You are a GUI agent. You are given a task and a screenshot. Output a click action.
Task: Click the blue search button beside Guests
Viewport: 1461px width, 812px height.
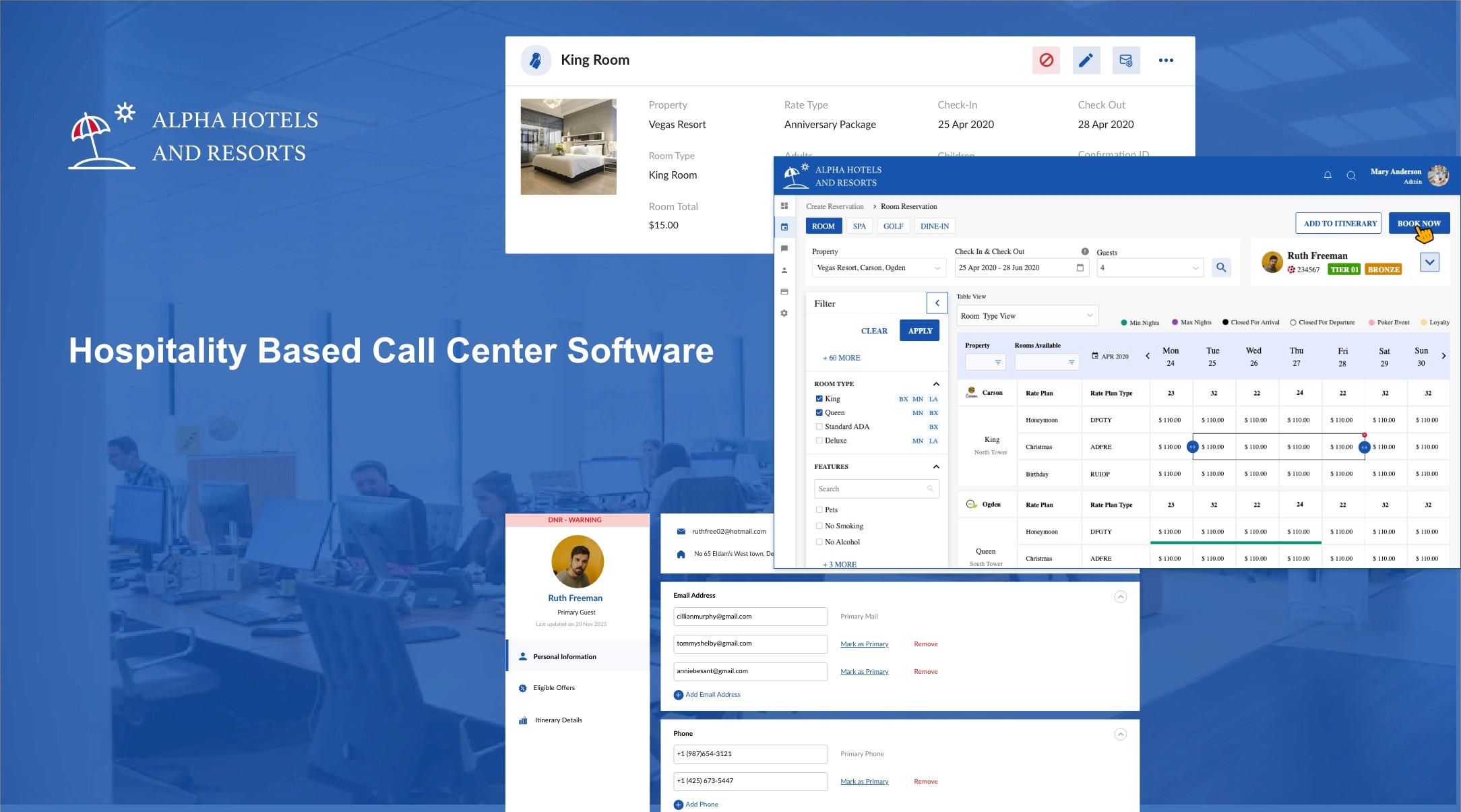click(x=1221, y=268)
